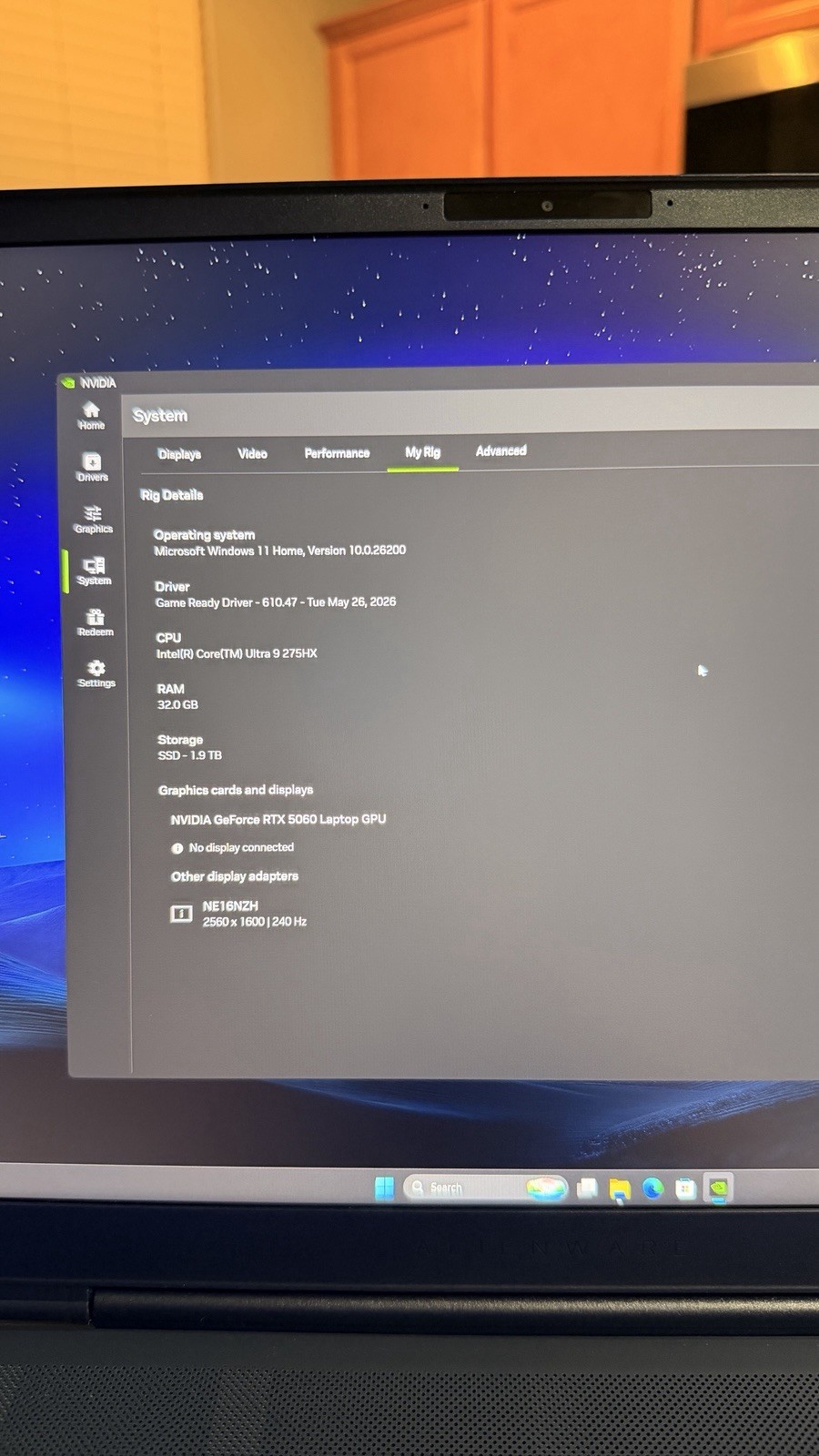Viewport: 819px width, 1456px height.
Task: Click the Driver label
Action: point(173,587)
